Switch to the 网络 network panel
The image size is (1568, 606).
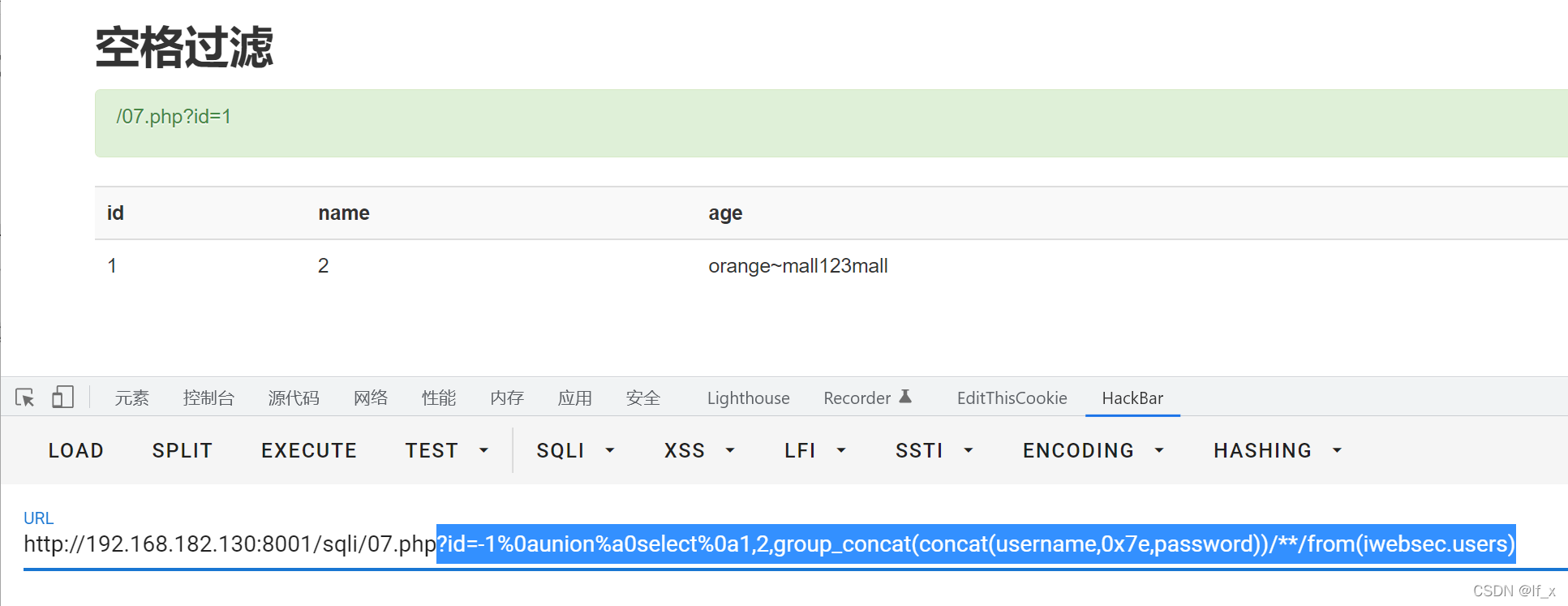(371, 398)
